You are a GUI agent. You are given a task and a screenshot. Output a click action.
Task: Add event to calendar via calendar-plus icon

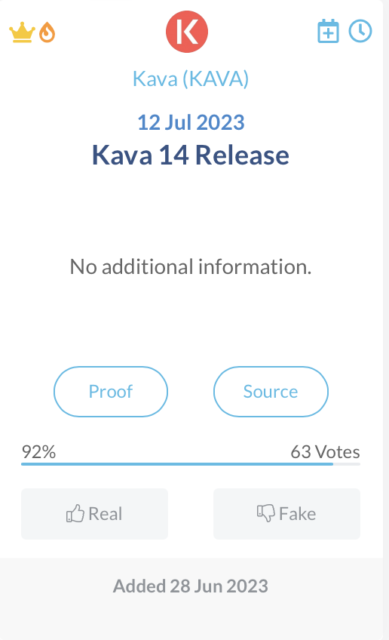(x=328, y=31)
